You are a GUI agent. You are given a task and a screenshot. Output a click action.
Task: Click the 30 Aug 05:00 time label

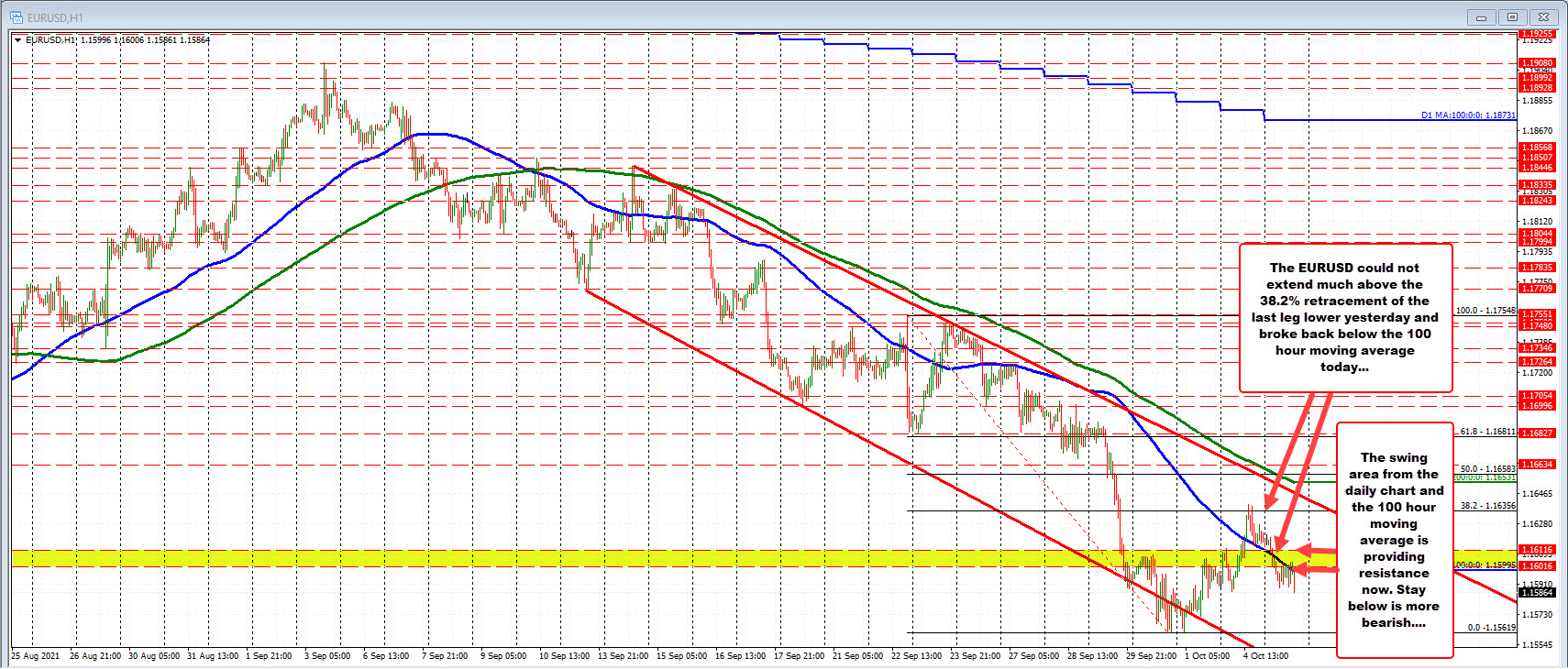point(154,656)
